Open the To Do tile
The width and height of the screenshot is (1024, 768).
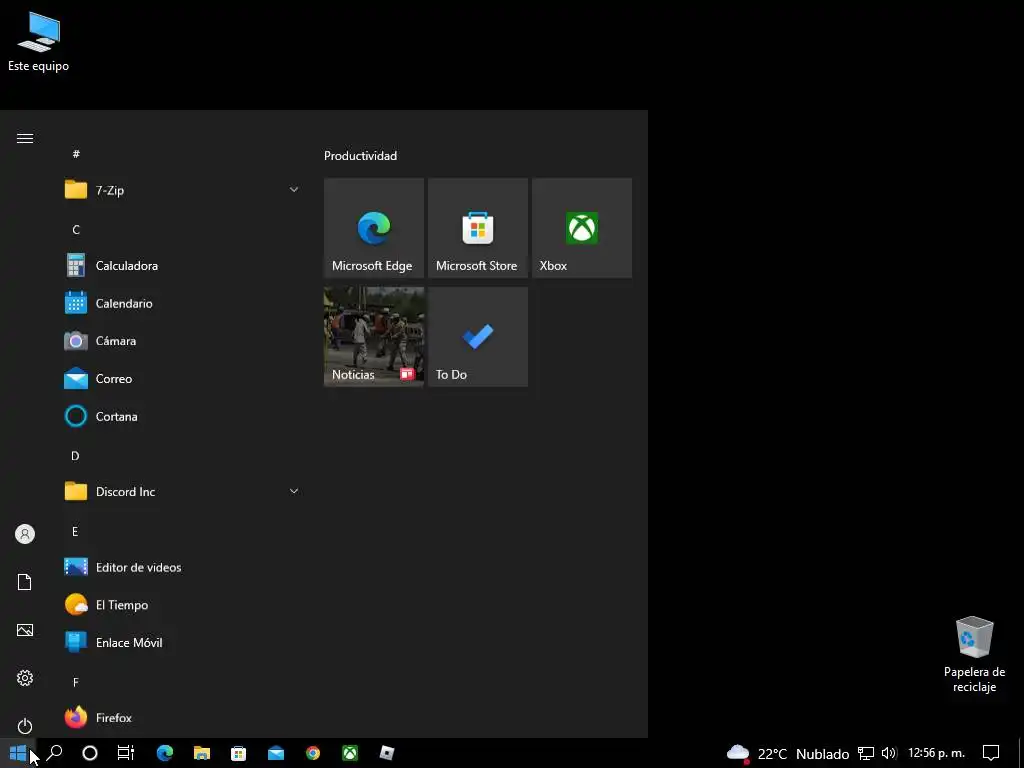point(477,336)
